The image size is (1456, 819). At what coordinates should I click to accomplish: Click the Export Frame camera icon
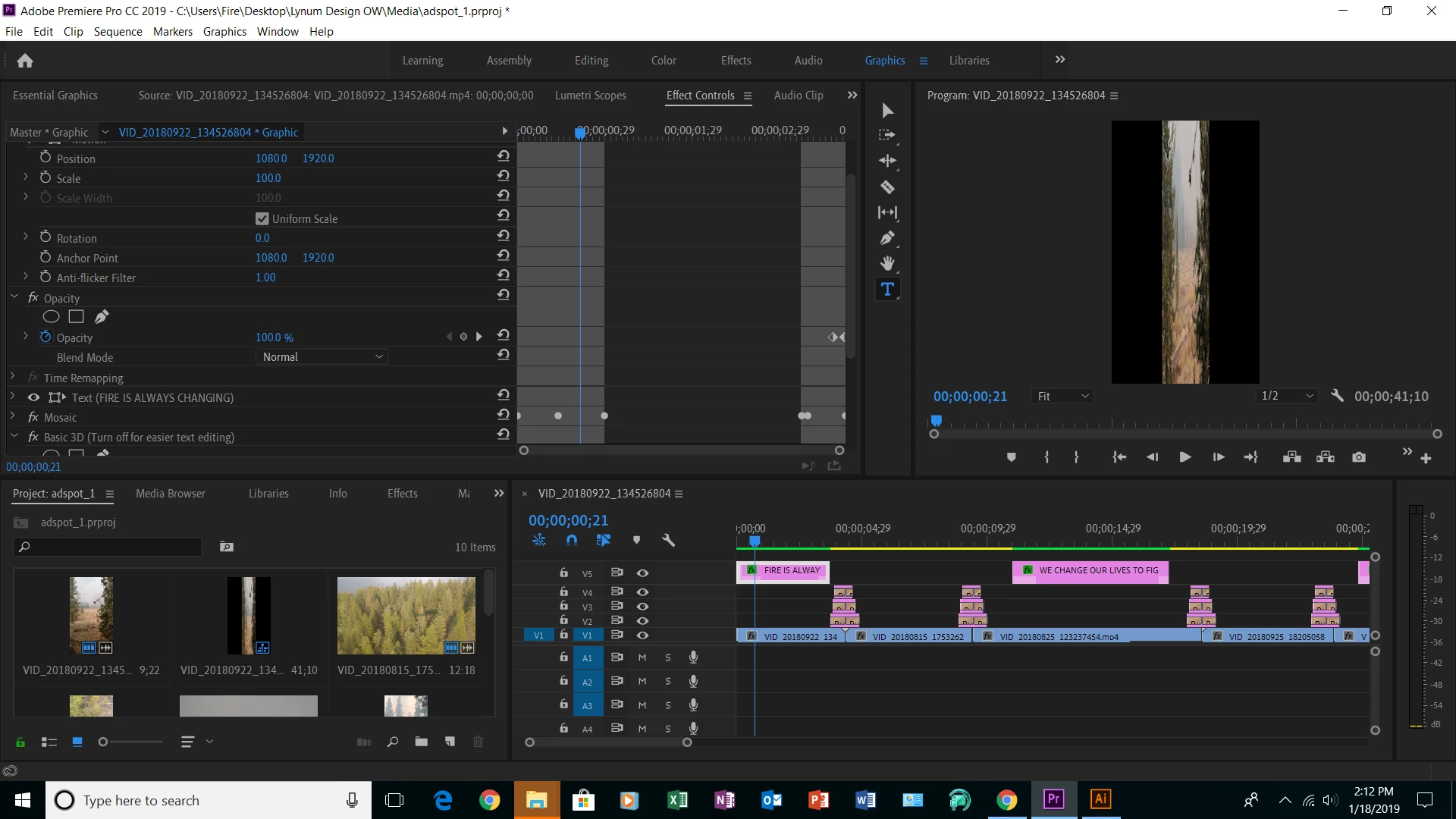(1359, 457)
